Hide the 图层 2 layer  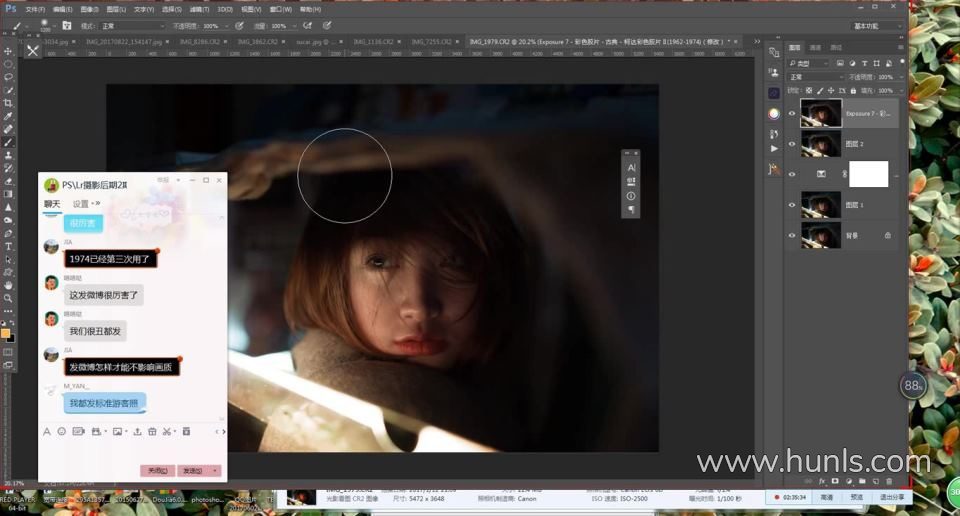792,144
